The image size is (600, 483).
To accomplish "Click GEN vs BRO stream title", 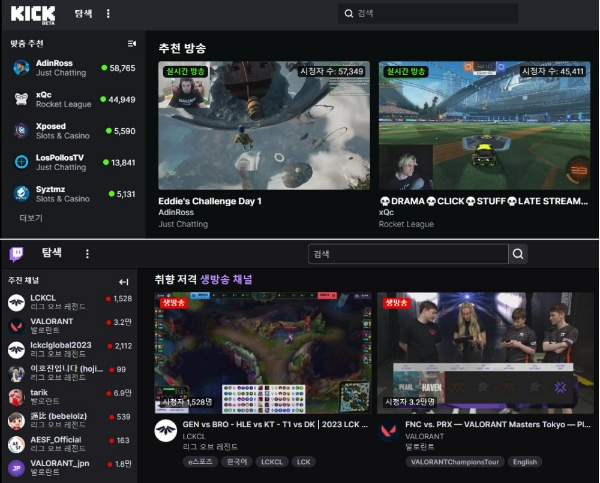I will 275,424.
